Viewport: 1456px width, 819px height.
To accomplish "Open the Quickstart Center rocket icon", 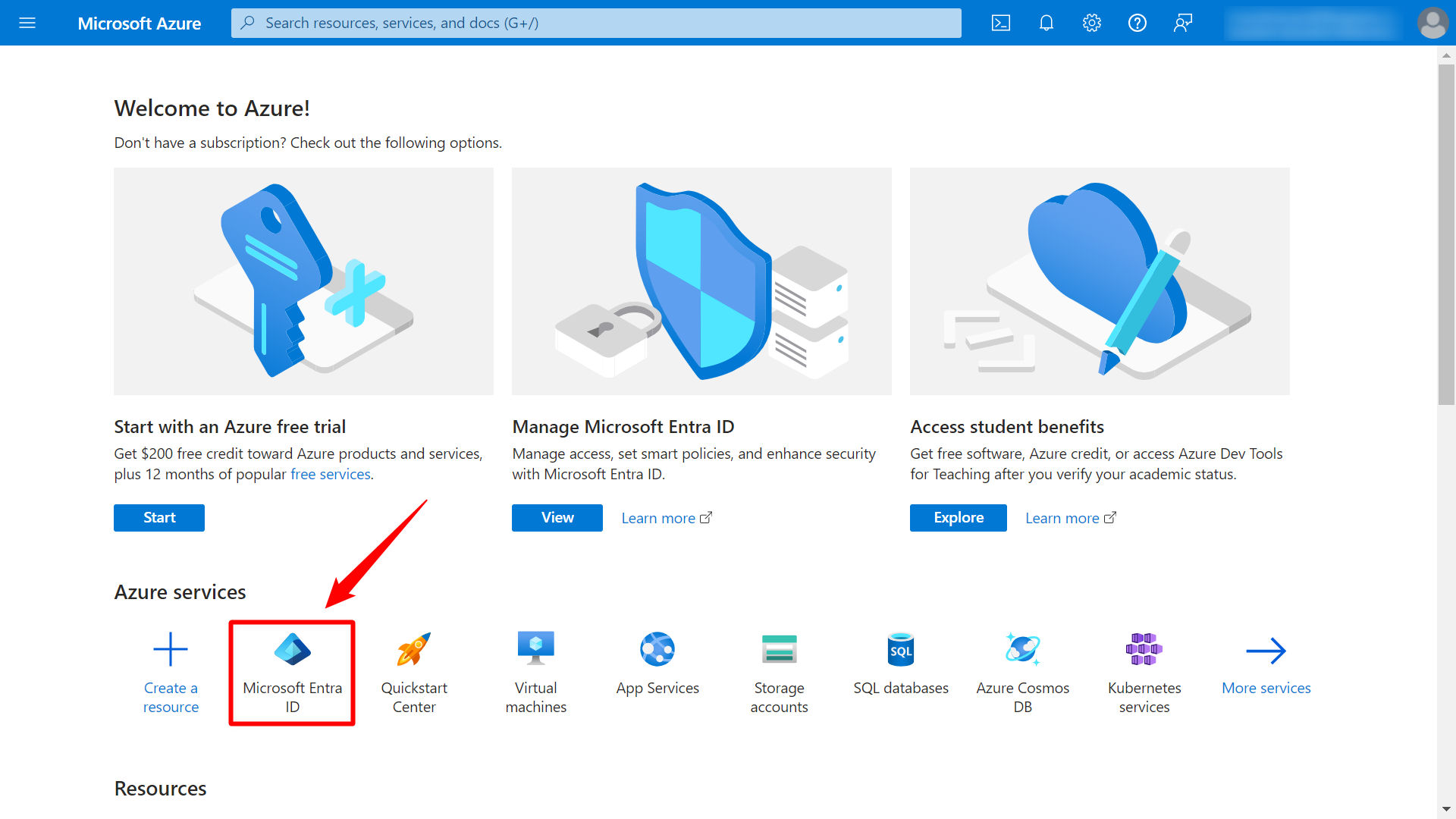I will click(x=414, y=649).
